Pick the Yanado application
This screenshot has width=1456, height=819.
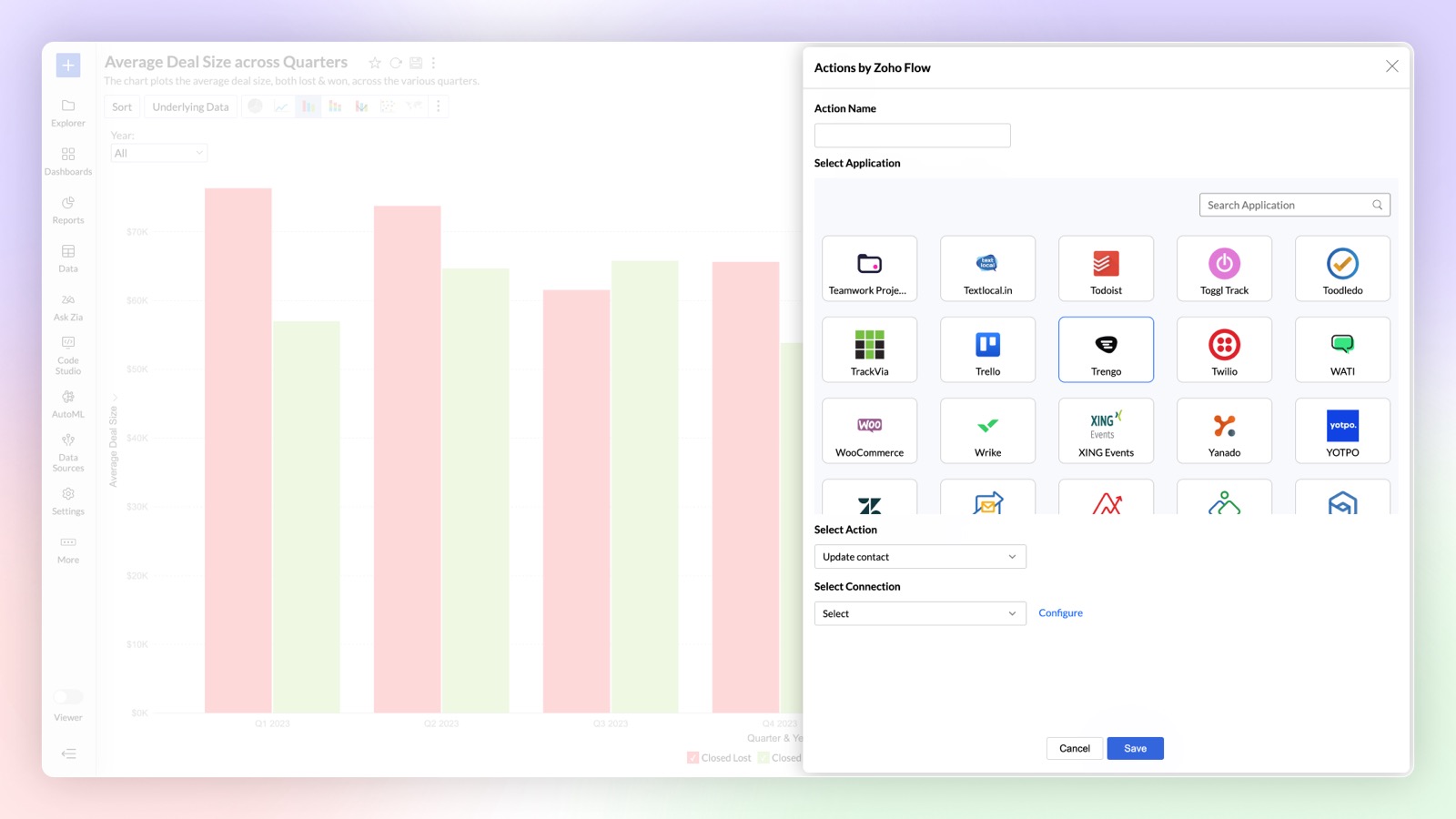pos(1224,430)
